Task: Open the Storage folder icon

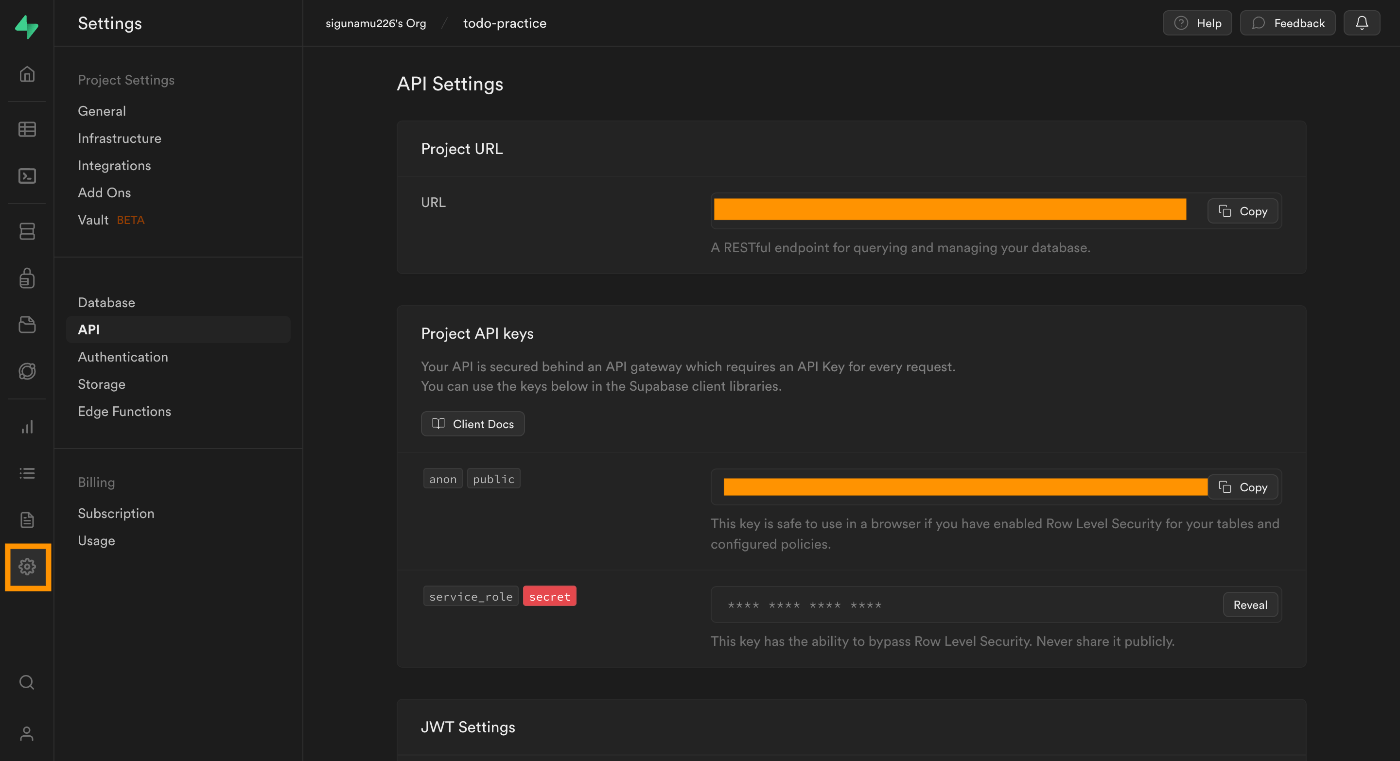Action: [x=27, y=325]
